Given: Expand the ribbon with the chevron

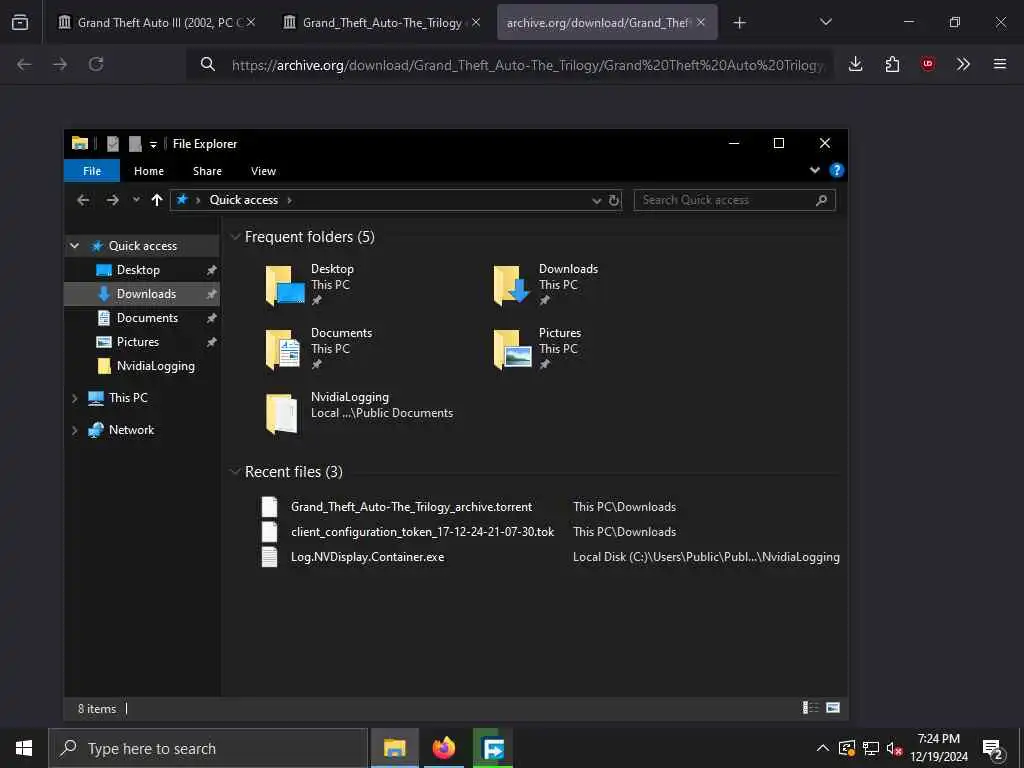Looking at the screenshot, I should point(814,170).
